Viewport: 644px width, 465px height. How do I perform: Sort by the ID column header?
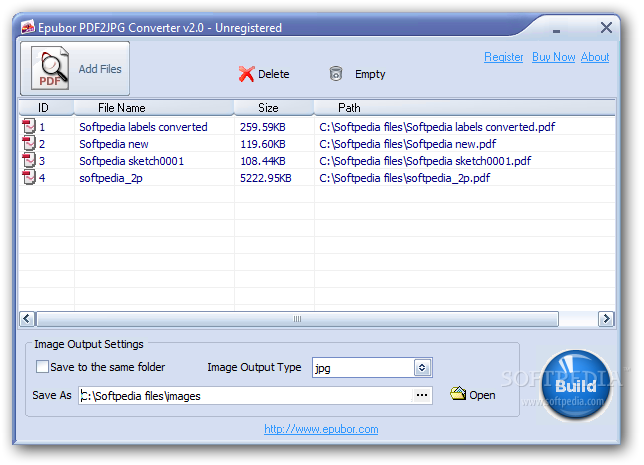pyautogui.click(x=46, y=108)
